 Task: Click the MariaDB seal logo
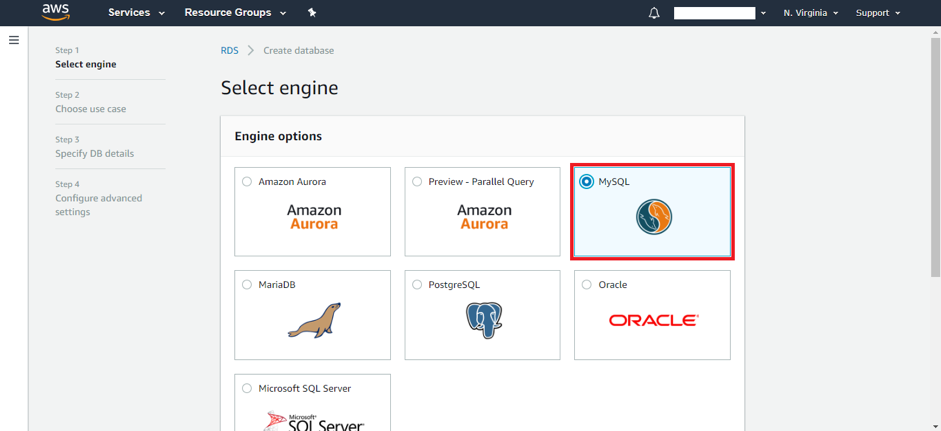pyautogui.click(x=314, y=320)
